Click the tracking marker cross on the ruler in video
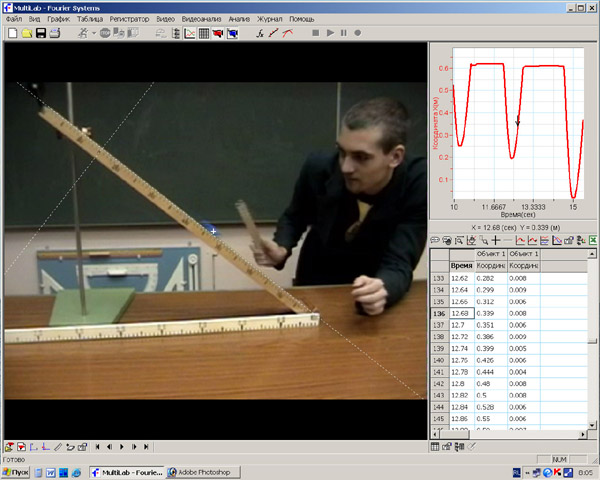Screen dimensions: 600x480 214,231
